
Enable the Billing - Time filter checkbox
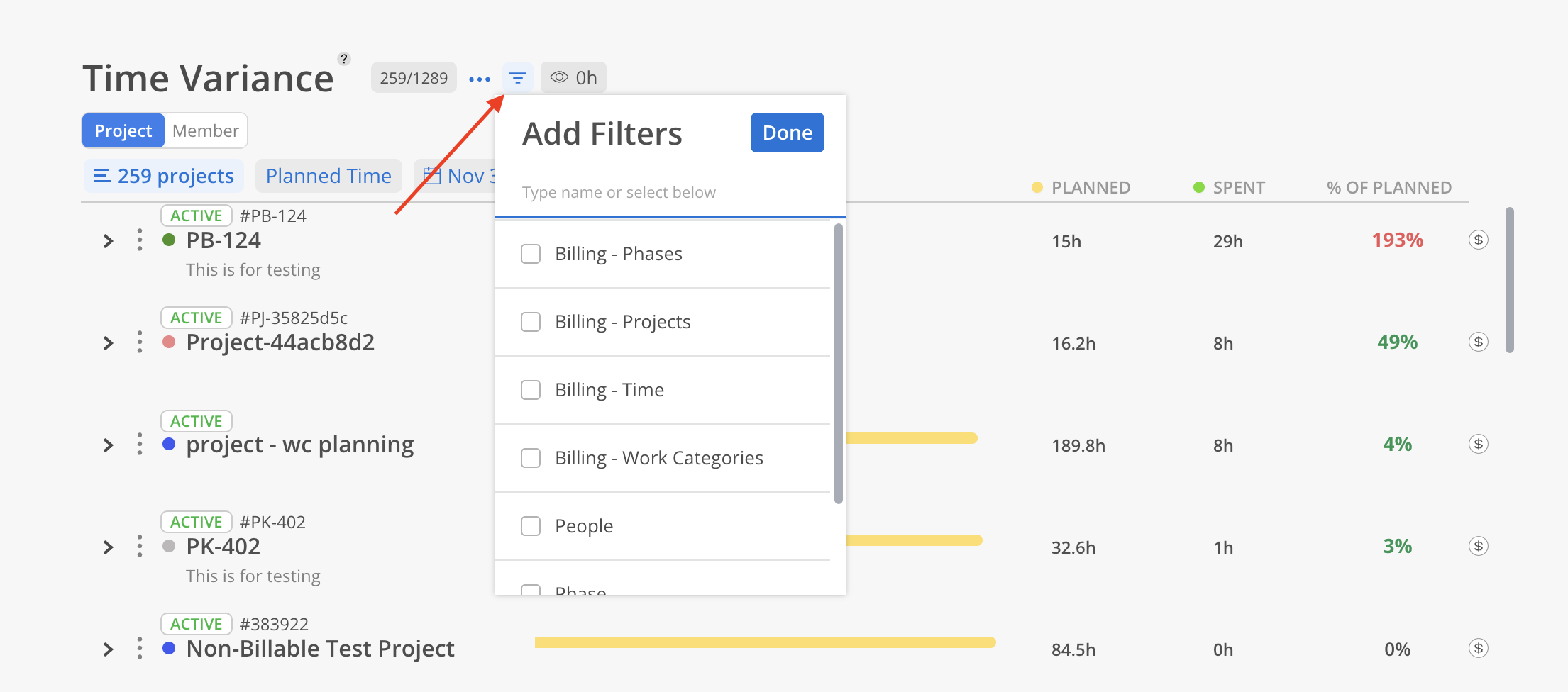[x=531, y=390]
